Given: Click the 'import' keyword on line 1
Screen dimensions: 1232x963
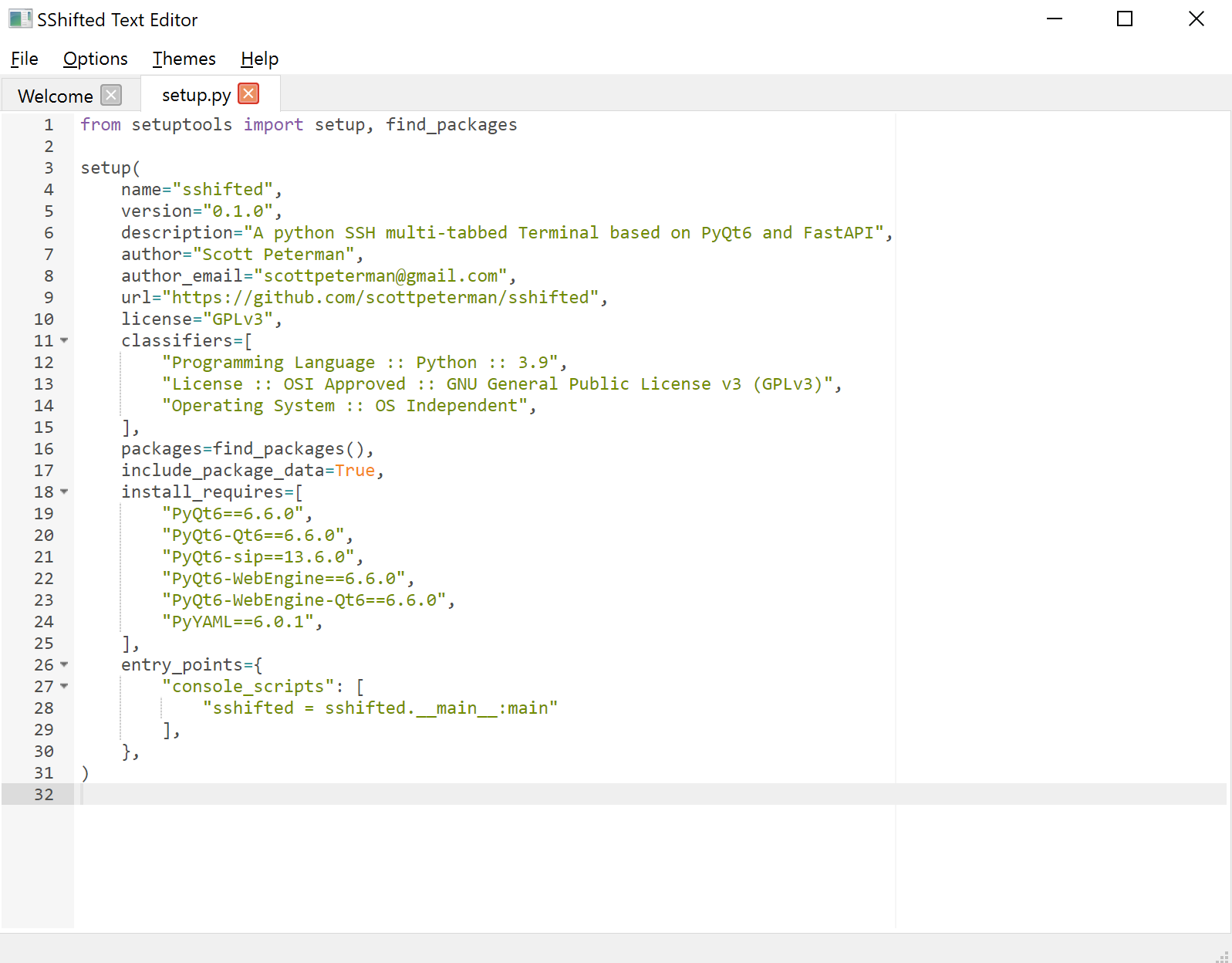Looking at the screenshot, I should pyautogui.click(x=274, y=124).
